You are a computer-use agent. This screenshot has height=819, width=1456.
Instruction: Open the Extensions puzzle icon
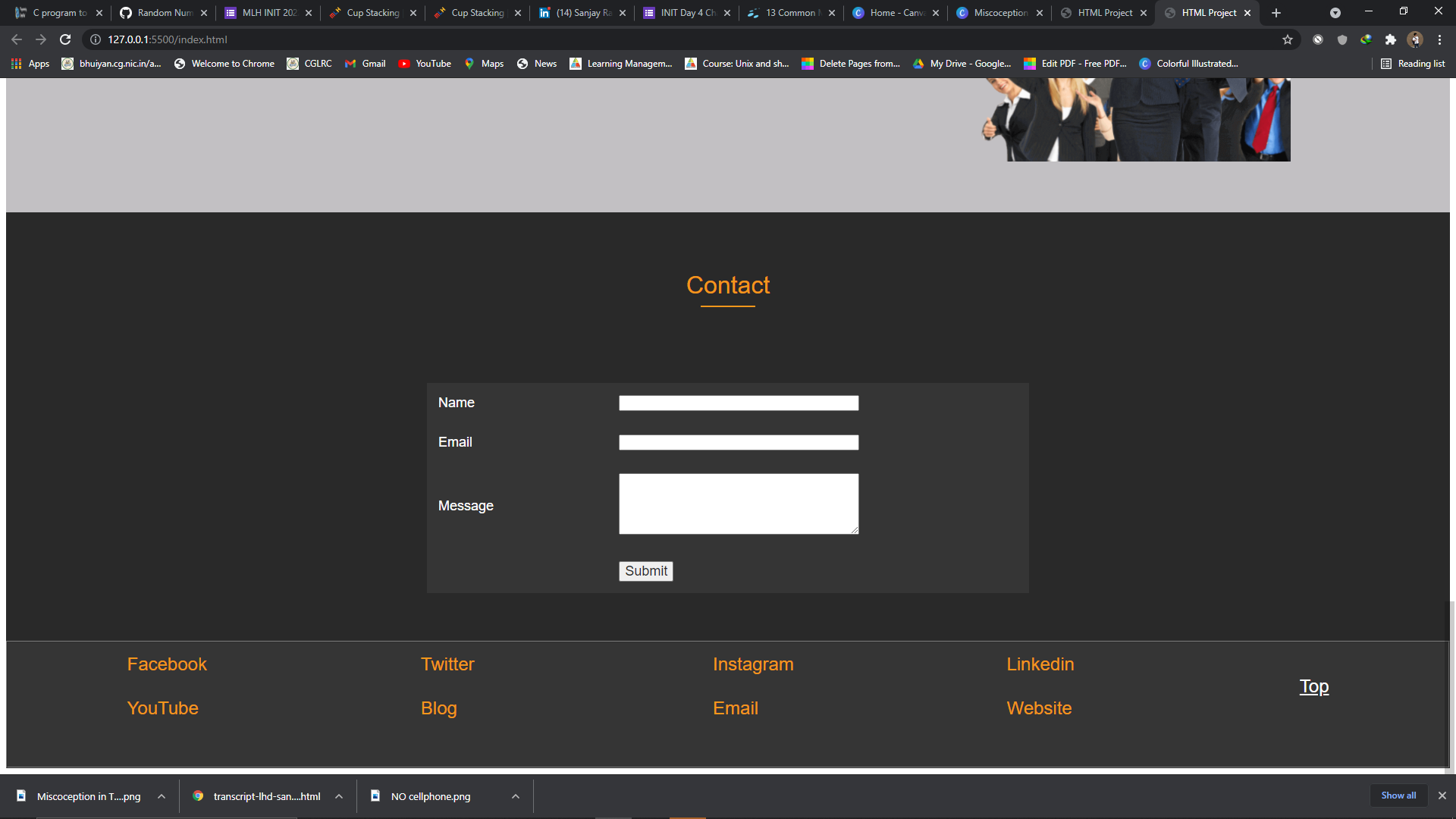click(1390, 39)
